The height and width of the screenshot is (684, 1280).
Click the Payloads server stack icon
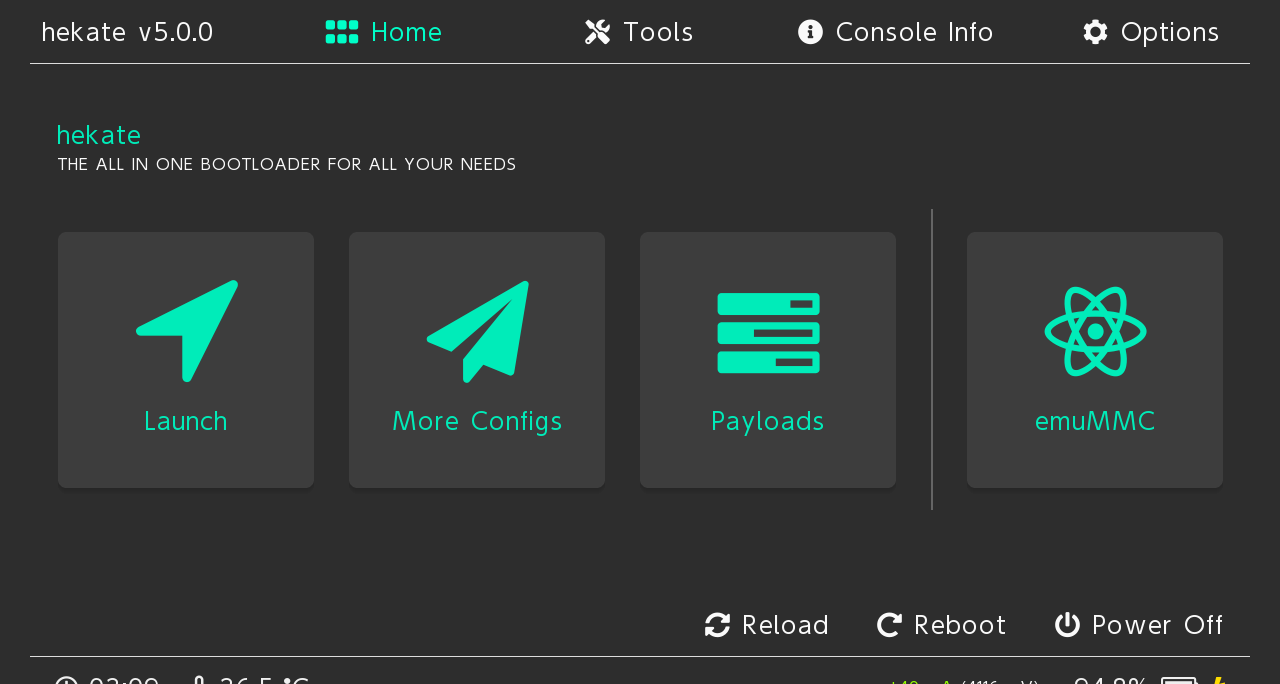(768, 333)
